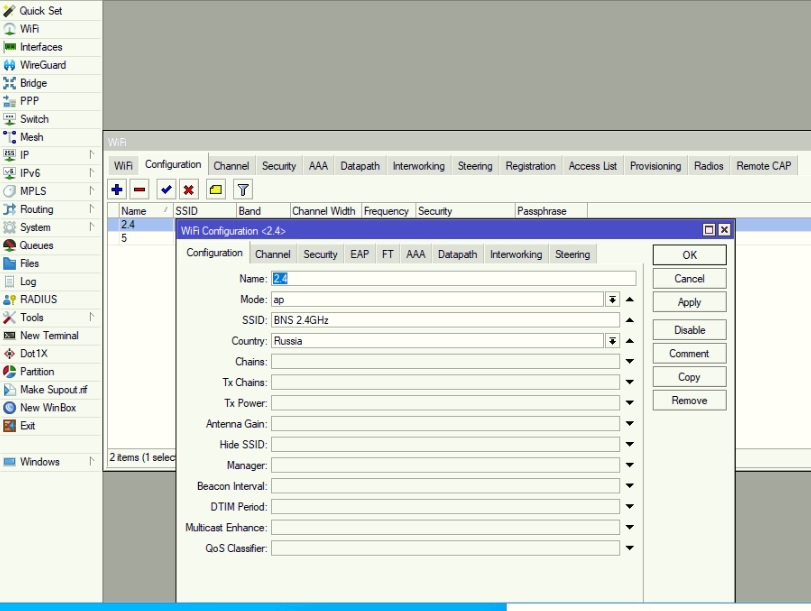811x611 pixels.
Task: Click the Filter funnel toolbar icon
Action: click(x=243, y=190)
